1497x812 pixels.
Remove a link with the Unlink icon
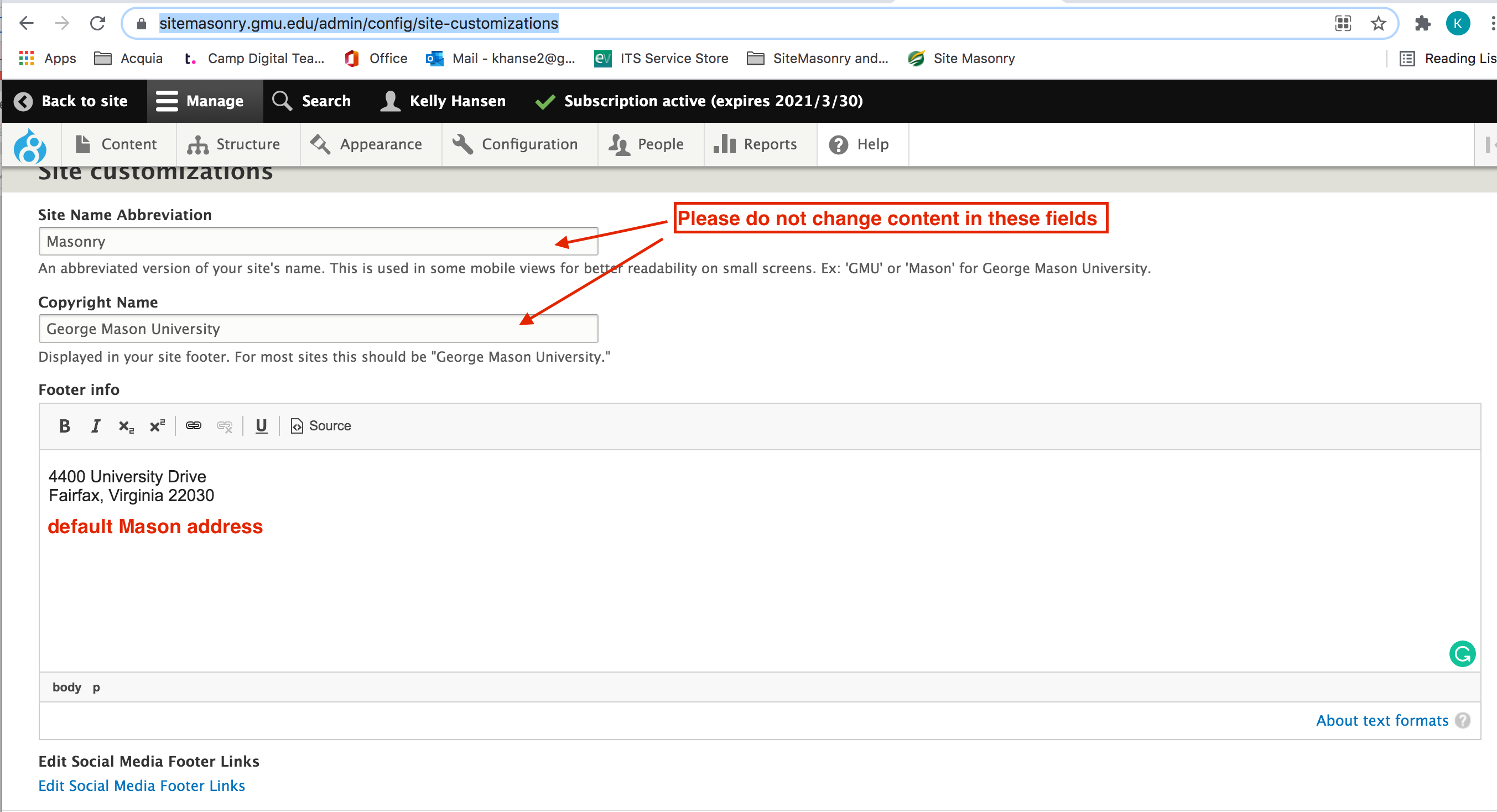click(x=225, y=425)
